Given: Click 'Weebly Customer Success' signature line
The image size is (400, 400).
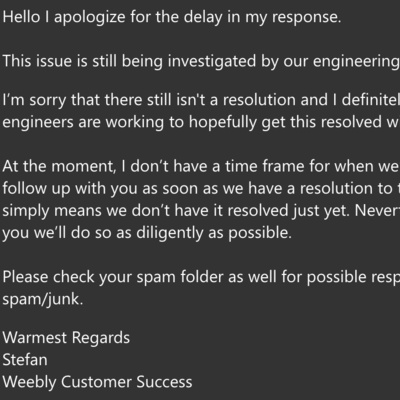Looking at the screenshot, I should click(97, 382).
